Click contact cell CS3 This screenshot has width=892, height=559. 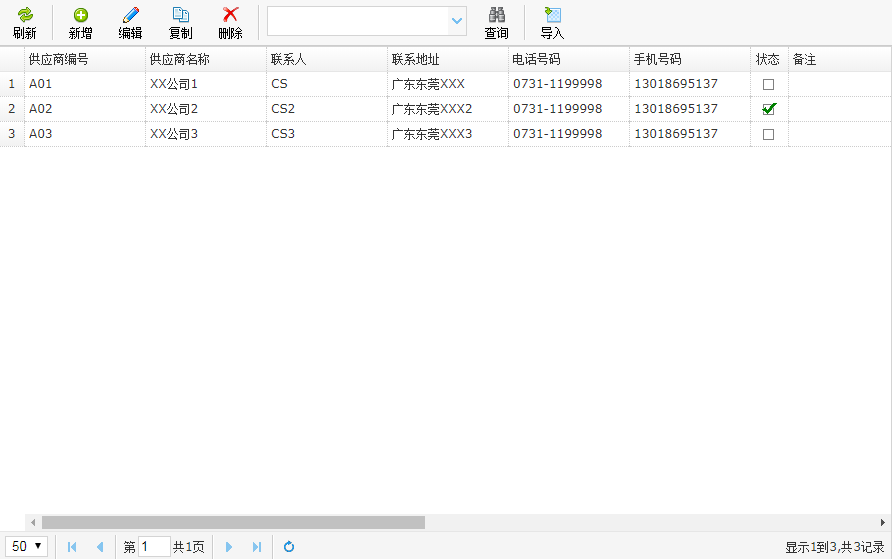coord(327,134)
